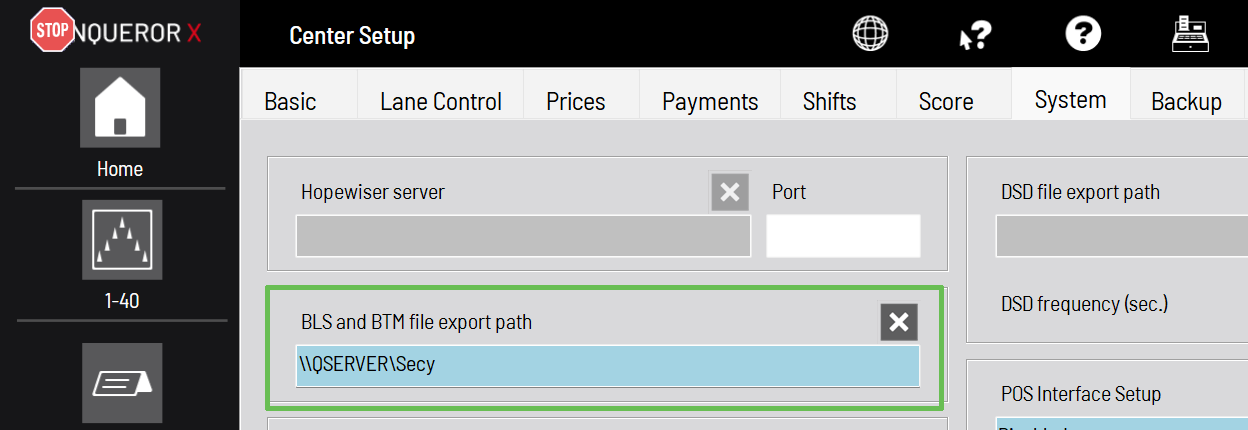Viewport: 1248px width, 430px height.
Task: Open the Lane Control tab
Action: click(x=441, y=101)
